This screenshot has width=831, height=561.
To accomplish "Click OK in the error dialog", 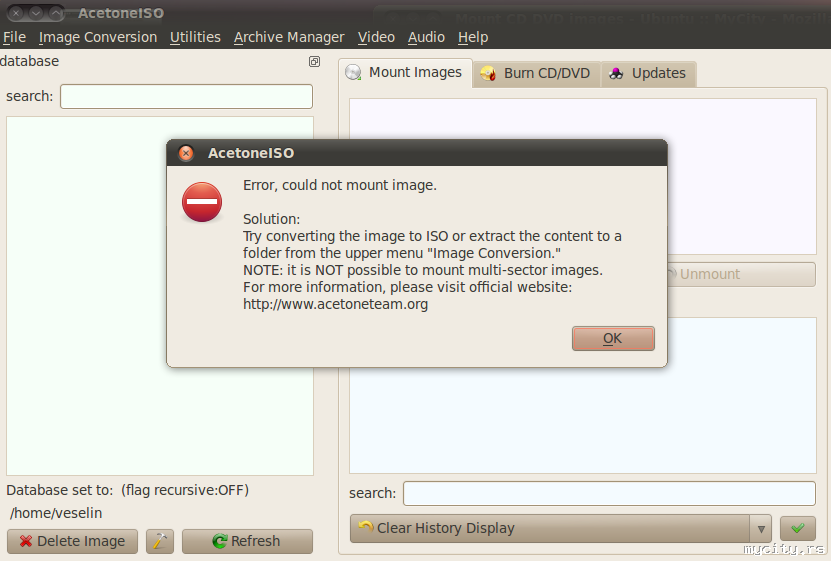I will pyautogui.click(x=613, y=339).
